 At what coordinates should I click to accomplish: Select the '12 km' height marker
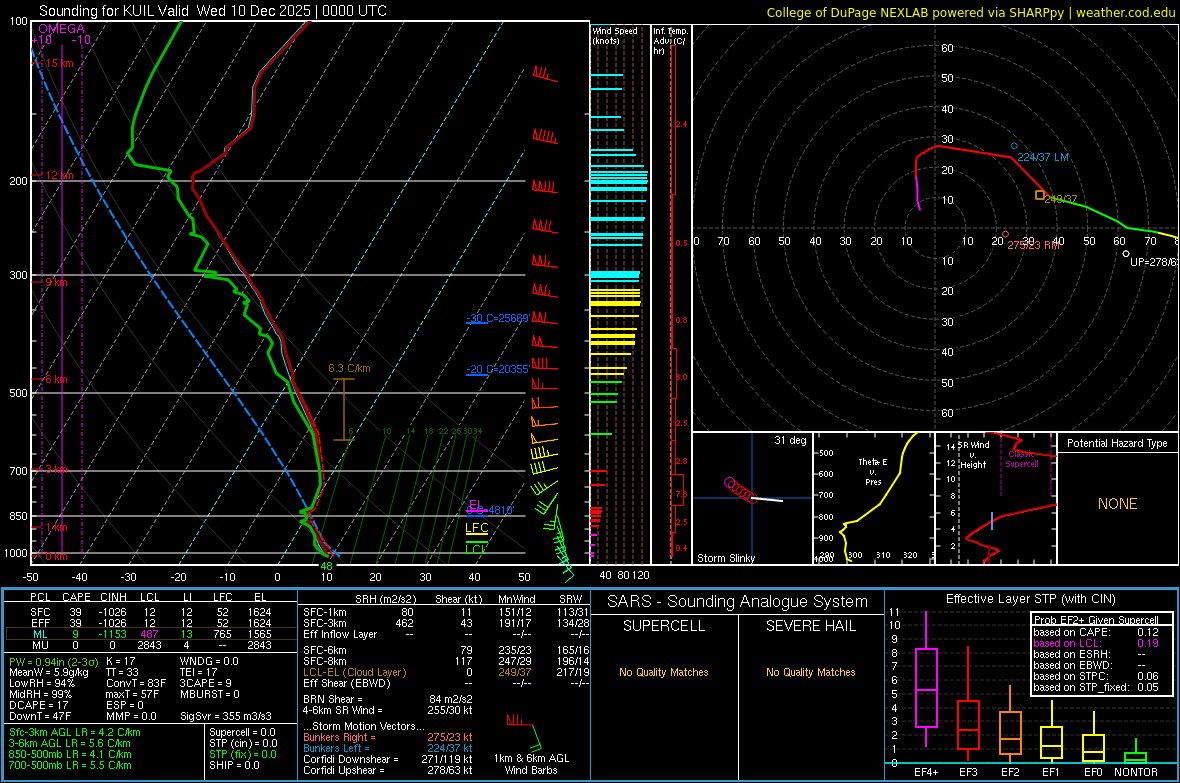[57, 175]
